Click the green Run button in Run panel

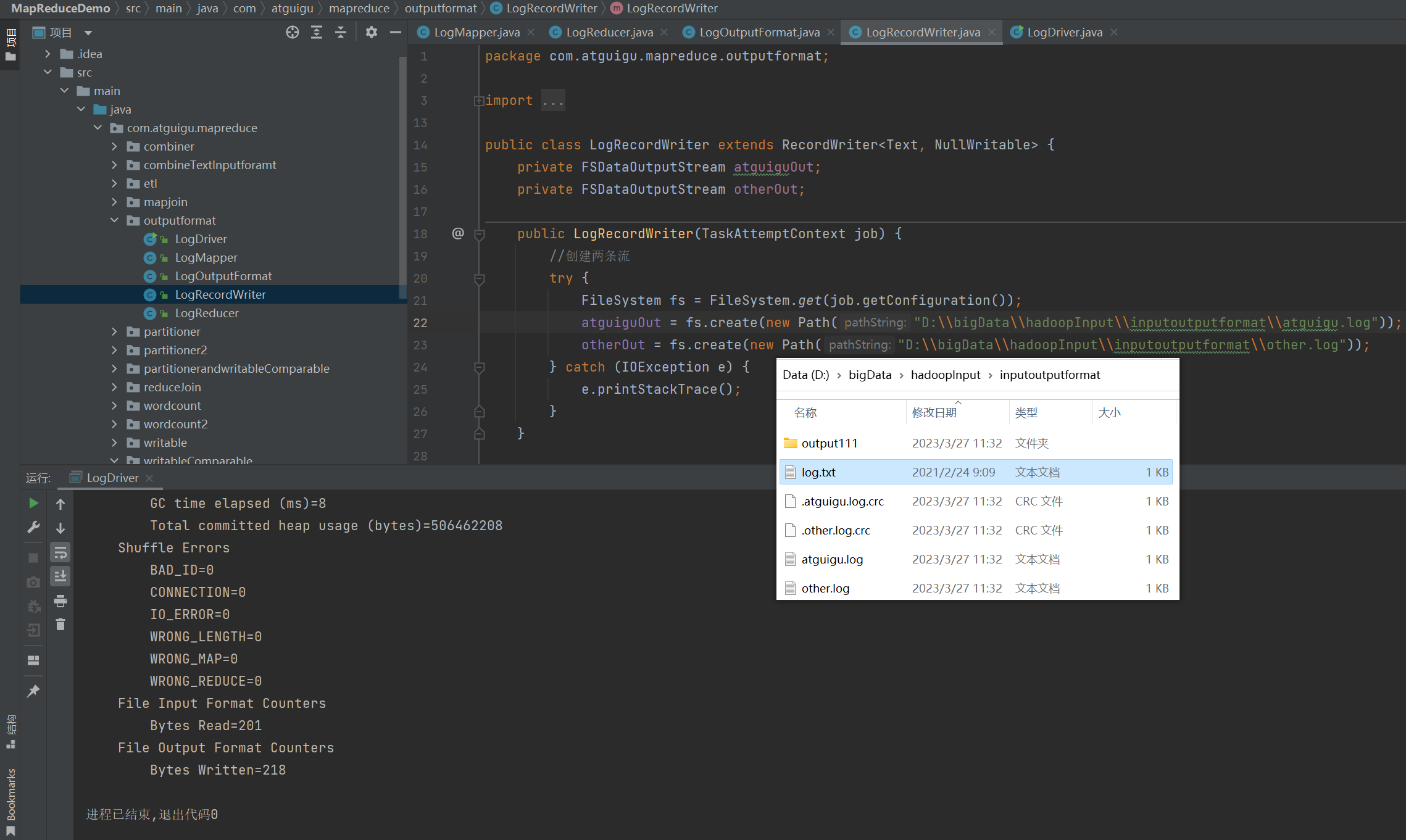[33, 504]
